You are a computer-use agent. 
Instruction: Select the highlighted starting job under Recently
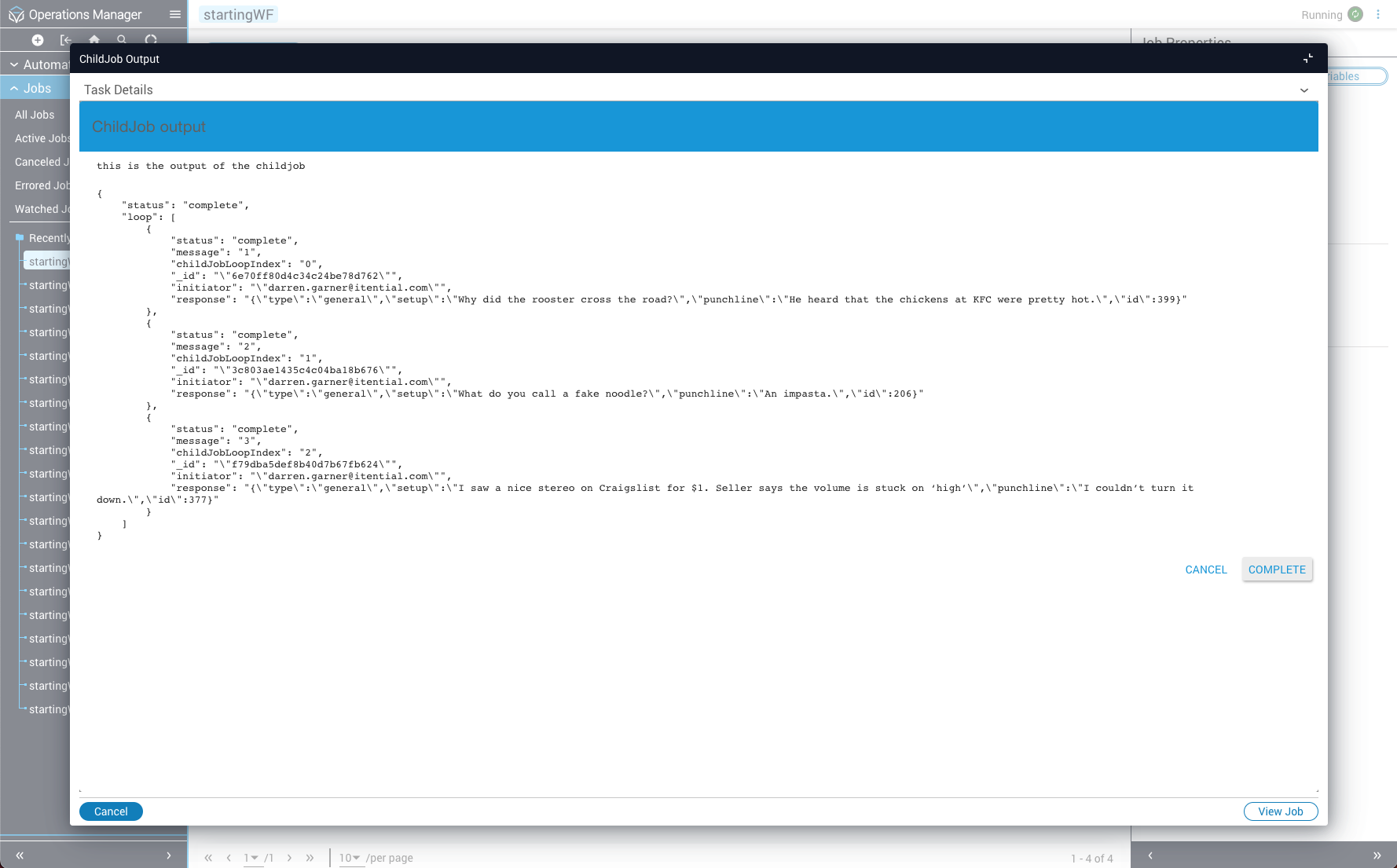(x=47, y=262)
